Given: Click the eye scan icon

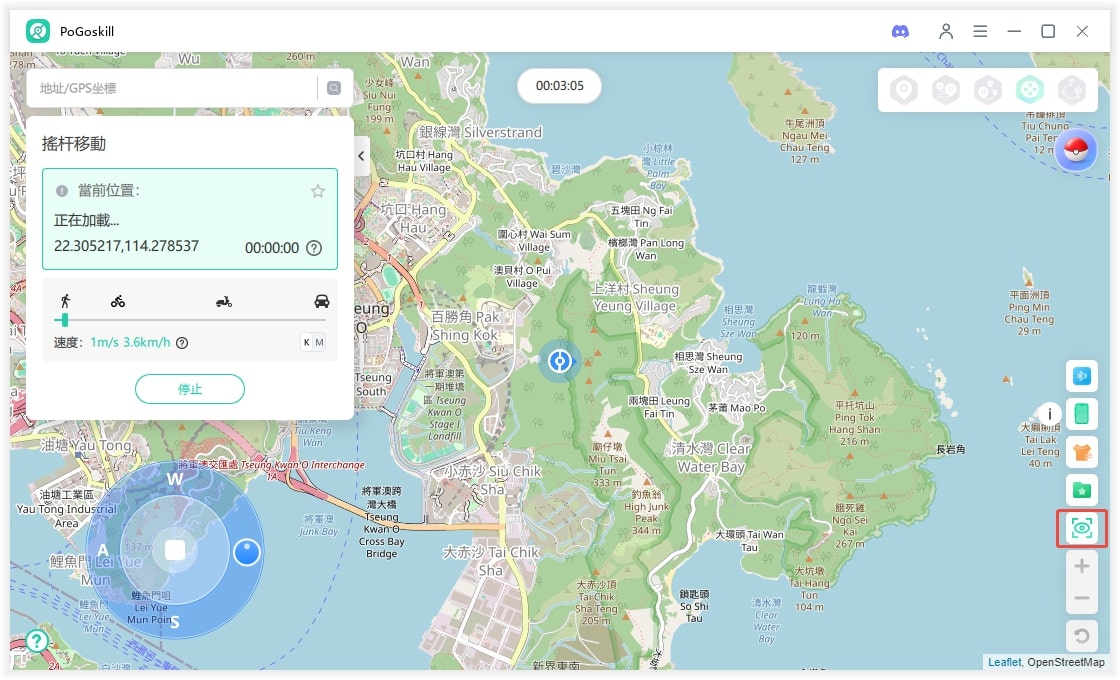Looking at the screenshot, I should pos(1081,529).
